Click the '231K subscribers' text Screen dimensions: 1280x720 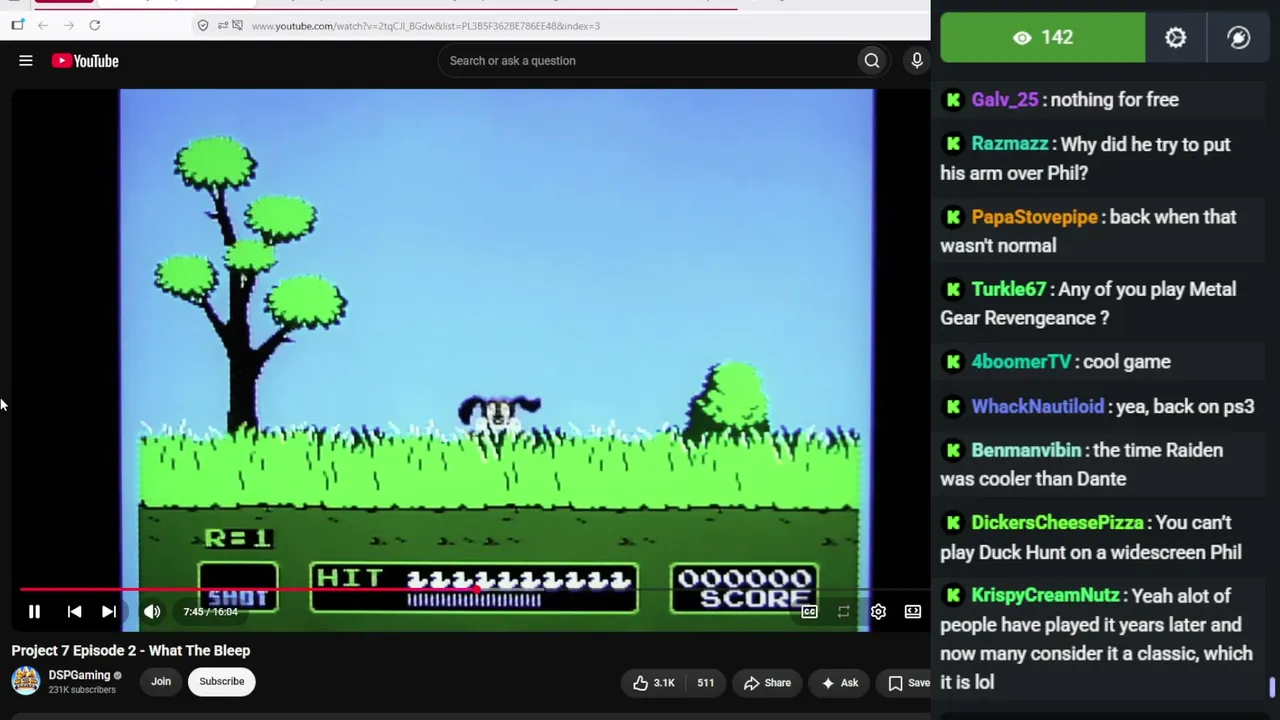(82, 690)
